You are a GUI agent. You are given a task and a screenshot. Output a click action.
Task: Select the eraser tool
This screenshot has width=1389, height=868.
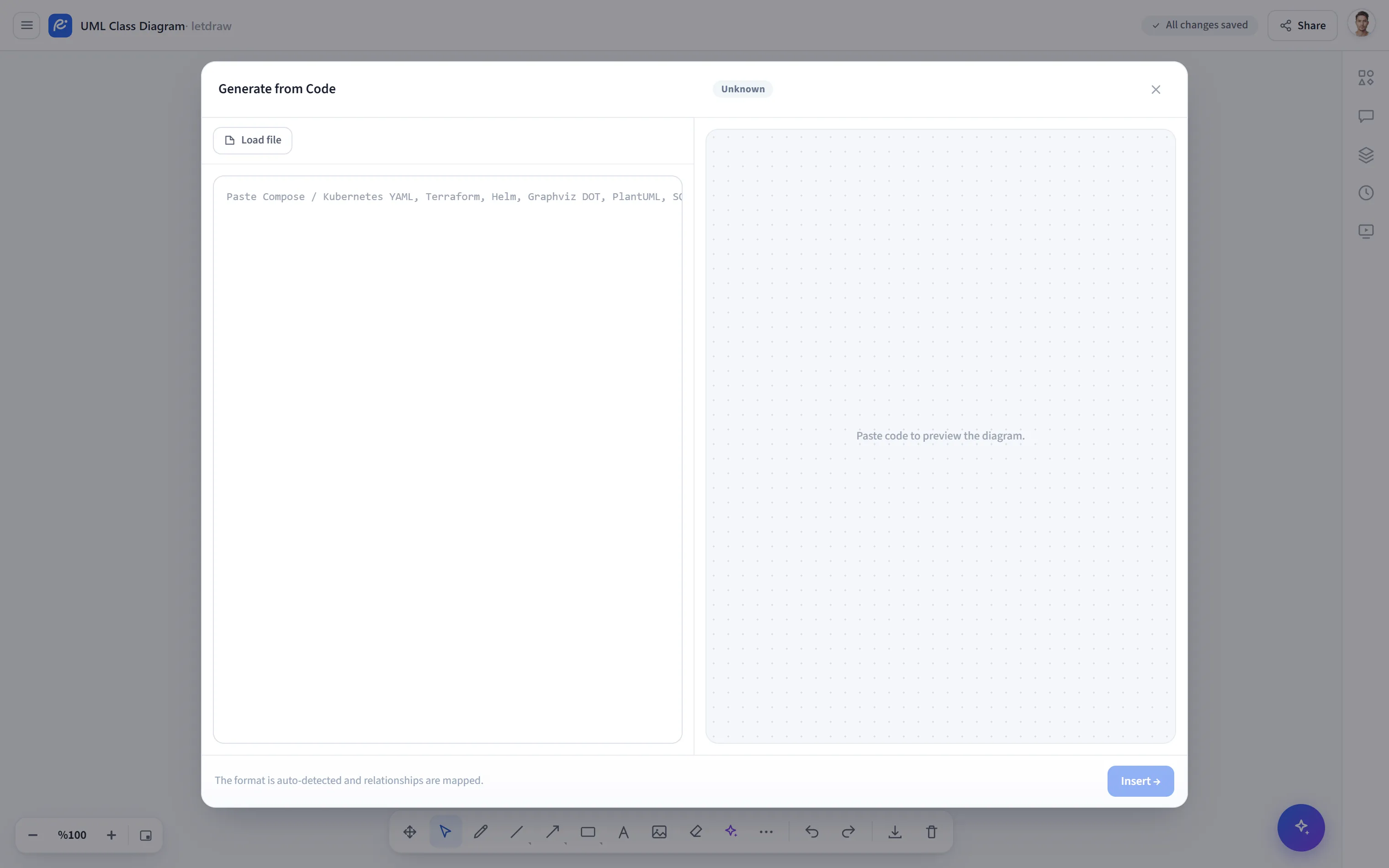click(696, 832)
